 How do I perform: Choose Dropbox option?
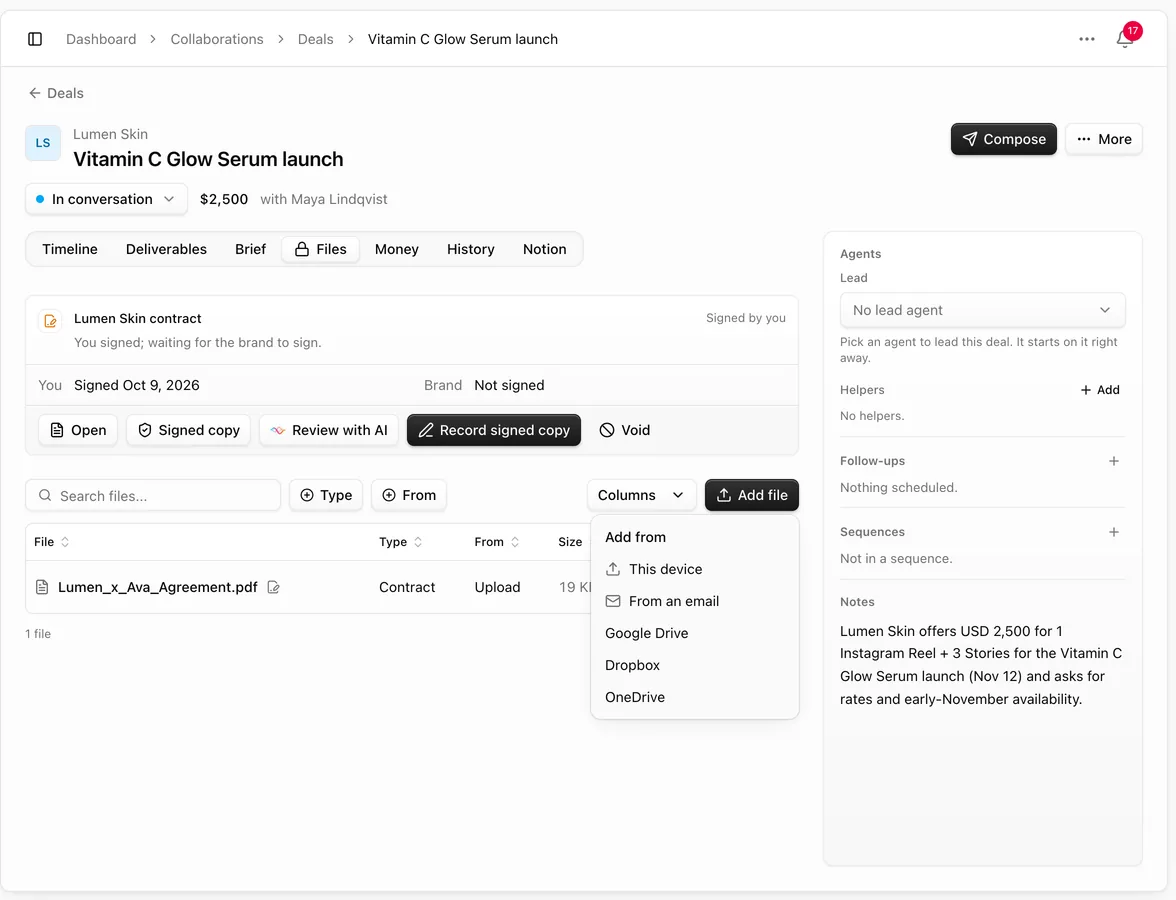coord(694,665)
